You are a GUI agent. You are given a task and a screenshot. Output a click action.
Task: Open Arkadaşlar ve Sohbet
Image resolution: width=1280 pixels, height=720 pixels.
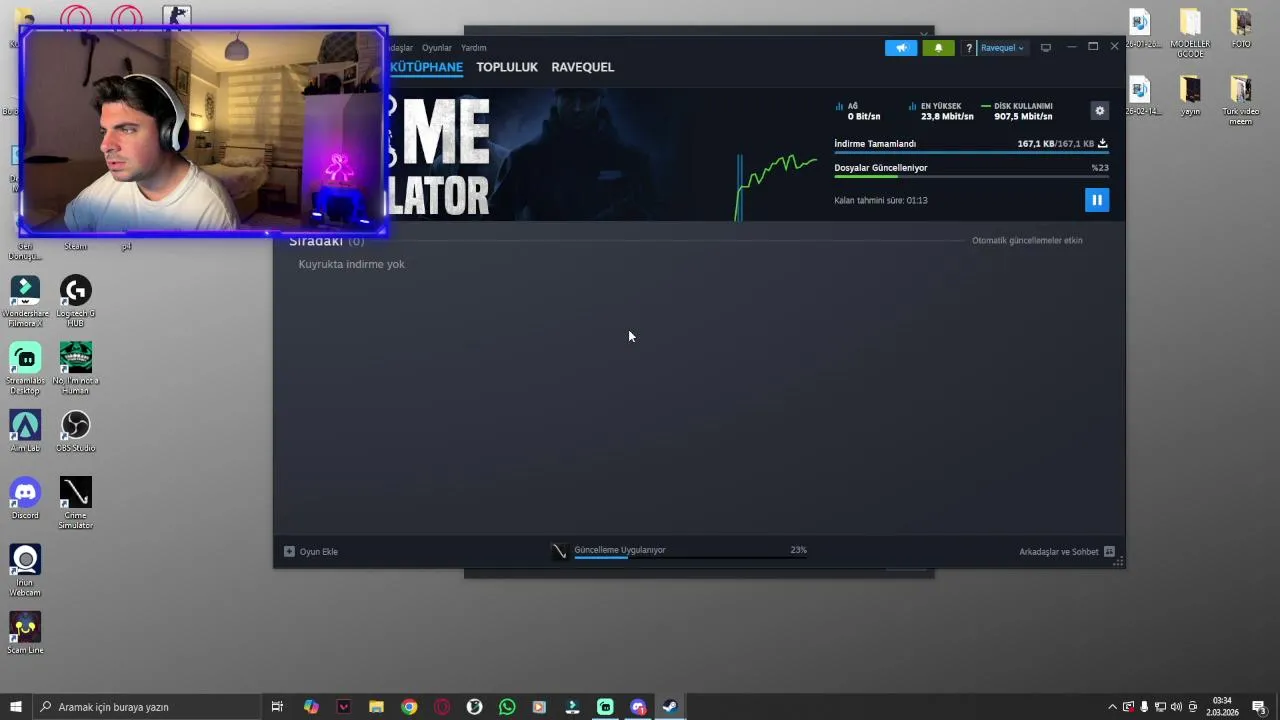(1067, 551)
